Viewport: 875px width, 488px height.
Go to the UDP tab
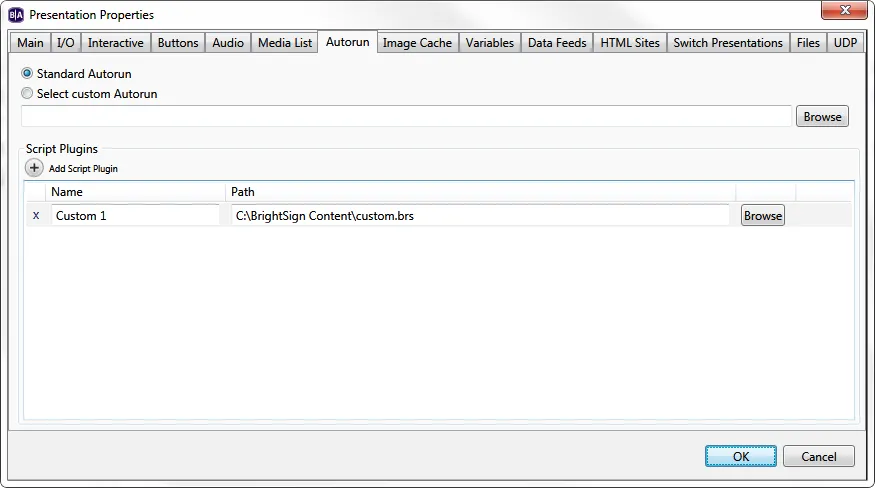click(x=845, y=43)
